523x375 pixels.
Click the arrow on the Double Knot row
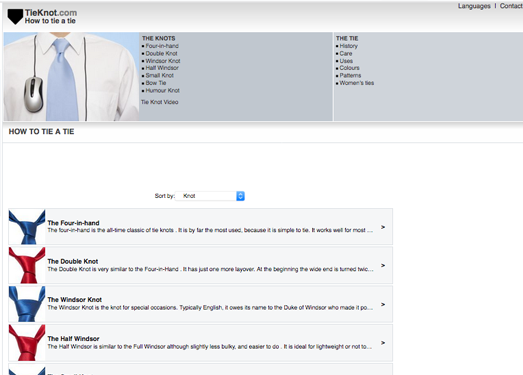coord(383,265)
